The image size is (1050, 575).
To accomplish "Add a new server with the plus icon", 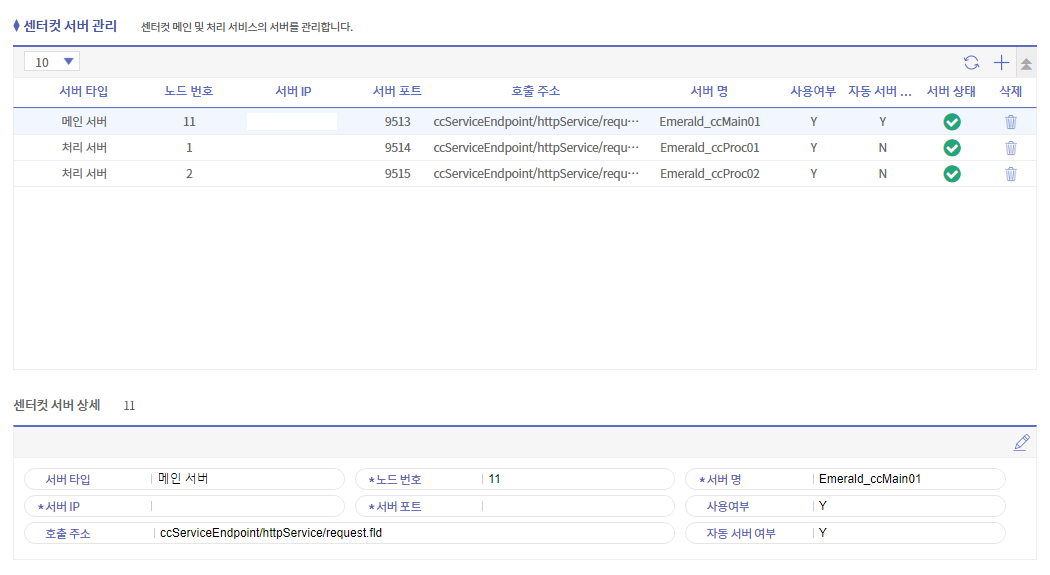I will pos(1001,63).
